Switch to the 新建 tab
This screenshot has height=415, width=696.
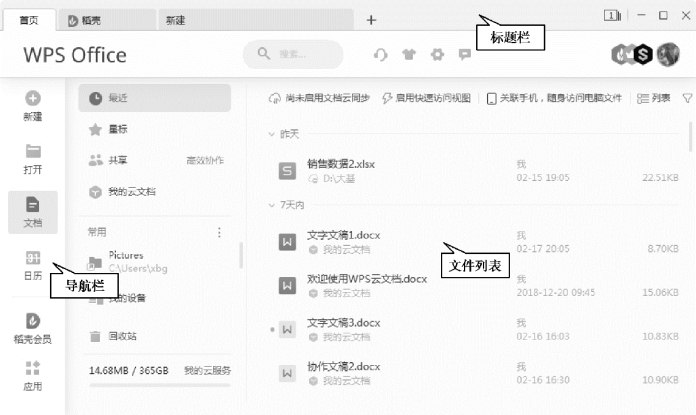coord(256,20)
